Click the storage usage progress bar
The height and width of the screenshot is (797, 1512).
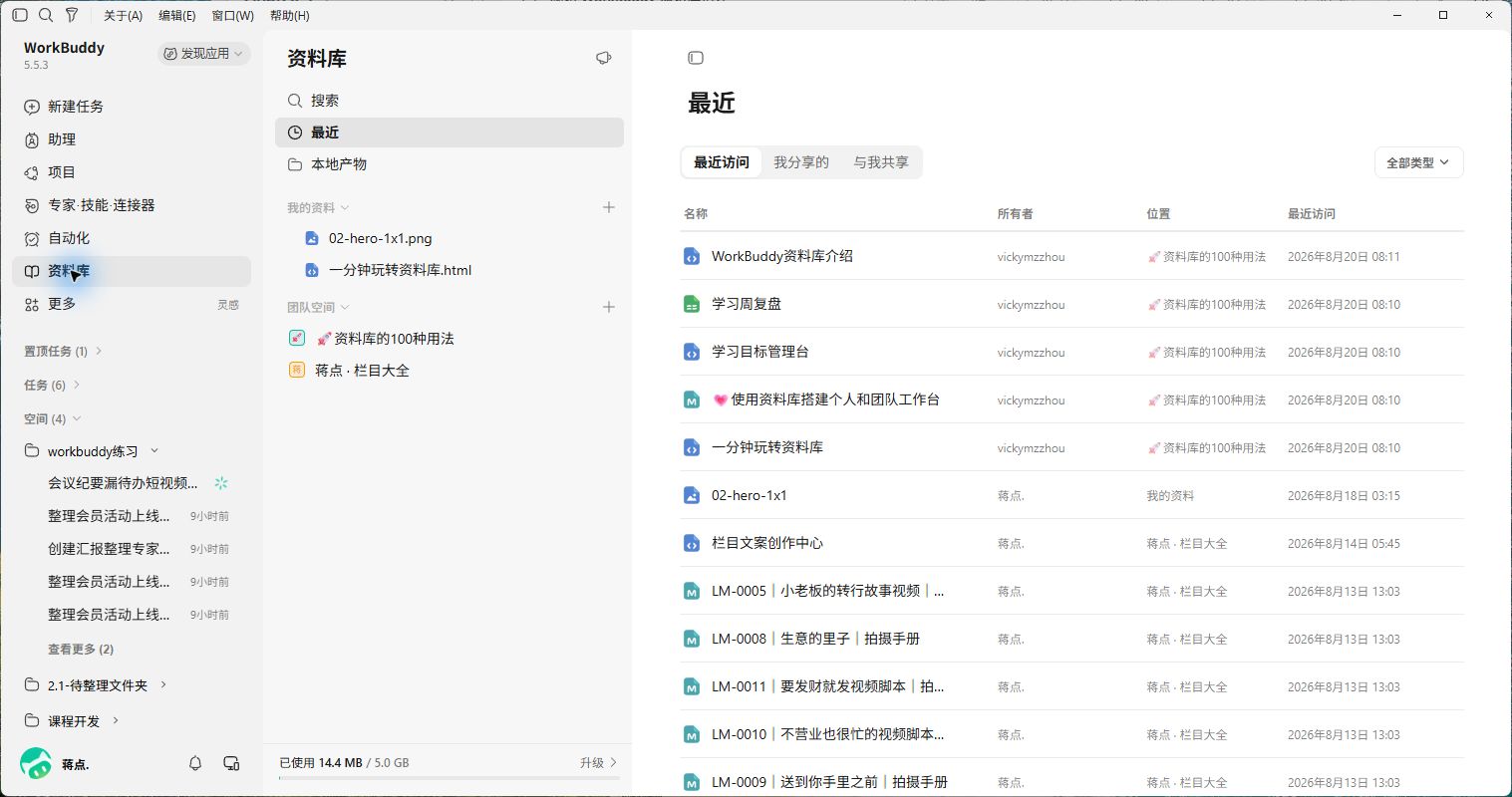(450, 778)
